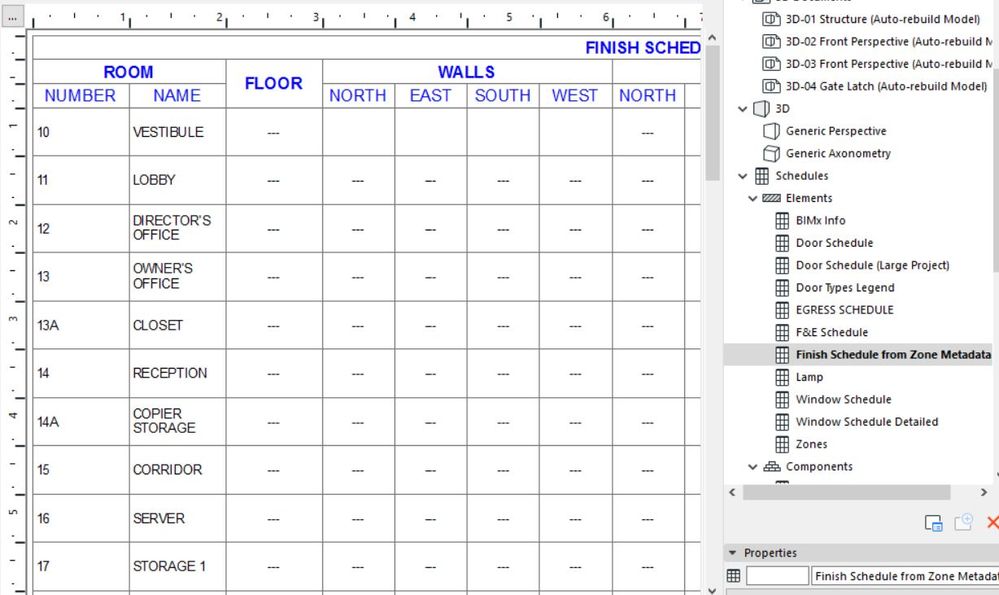
Task: Select the 3D folder icon
Action: [761, 109]
